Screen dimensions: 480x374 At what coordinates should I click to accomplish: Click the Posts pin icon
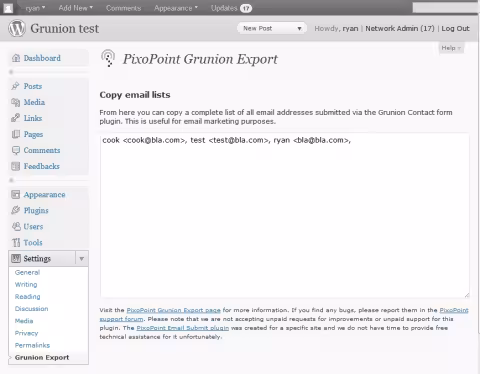click(15, 86)
